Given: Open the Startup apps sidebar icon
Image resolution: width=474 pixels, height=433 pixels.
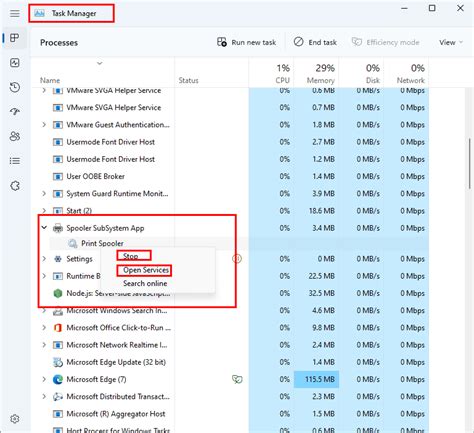Looking at the screenshot, I should (x=15, y=112).
